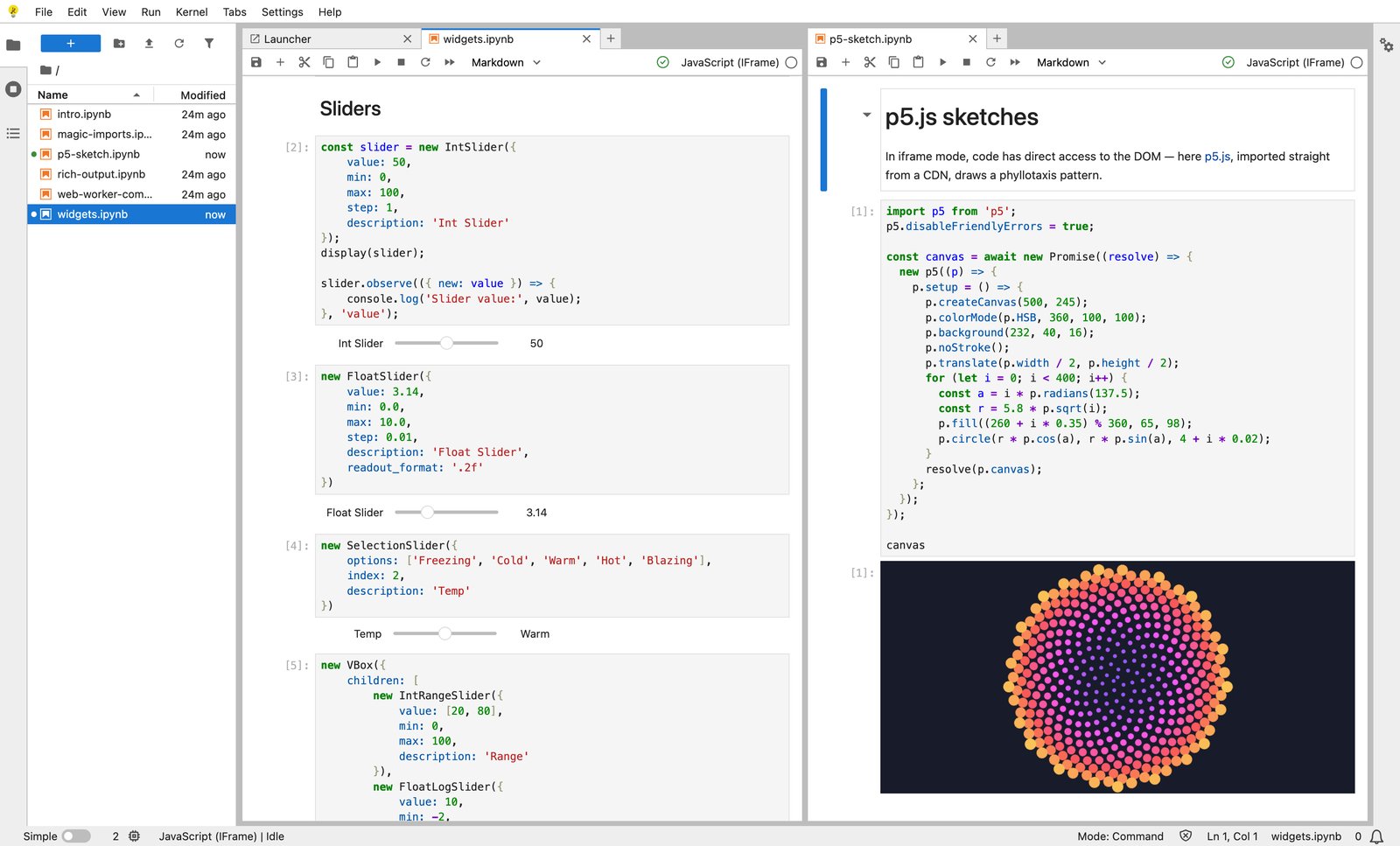Image resolution: width=1400 pixels, height=846 pixels.
Task: Restart and run all in p5-sketch.ipynb
Action: (x=1015, y=62)
